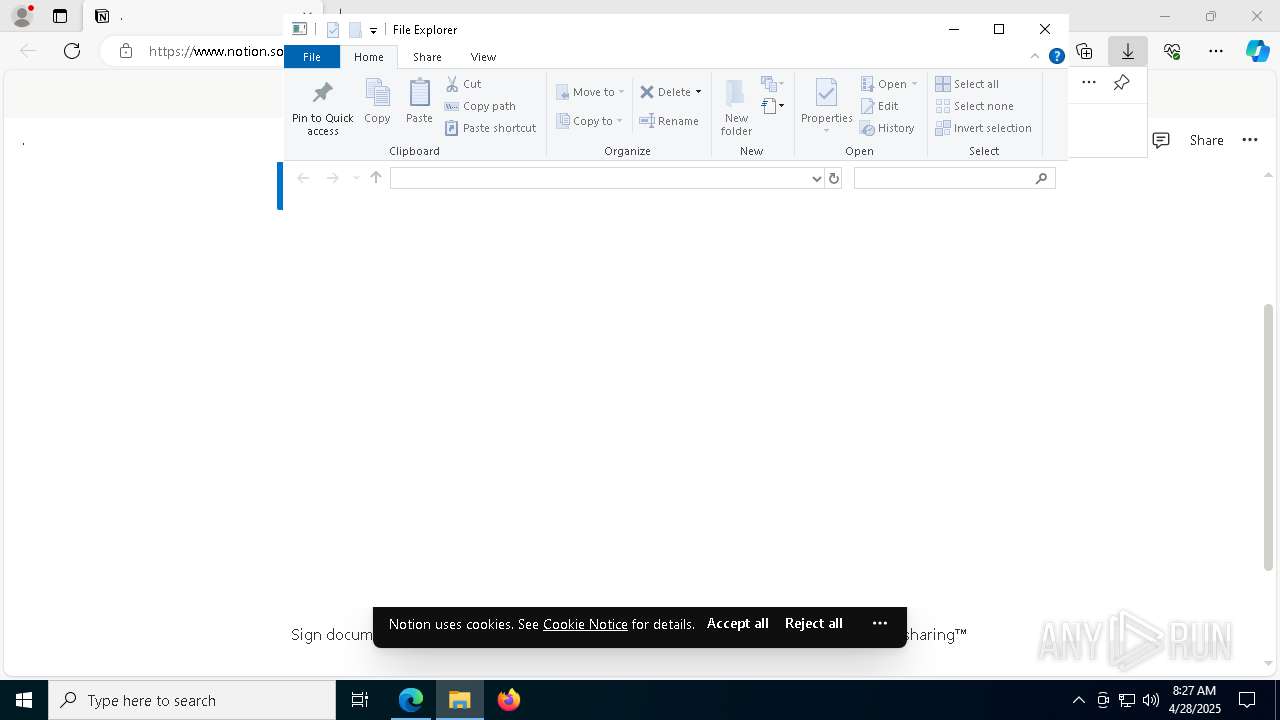
Task: Open the Copy to dropdown
Action: coord(590,121)
